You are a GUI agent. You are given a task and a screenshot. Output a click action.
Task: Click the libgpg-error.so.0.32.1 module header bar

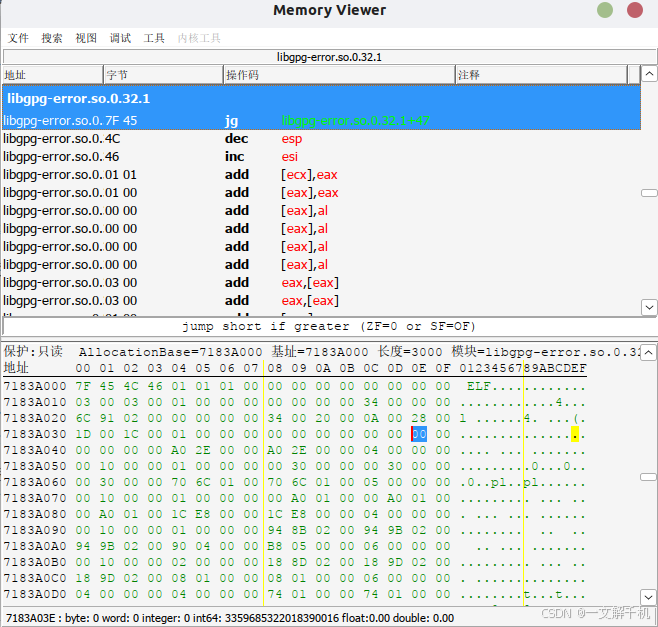tap(321, 99)
